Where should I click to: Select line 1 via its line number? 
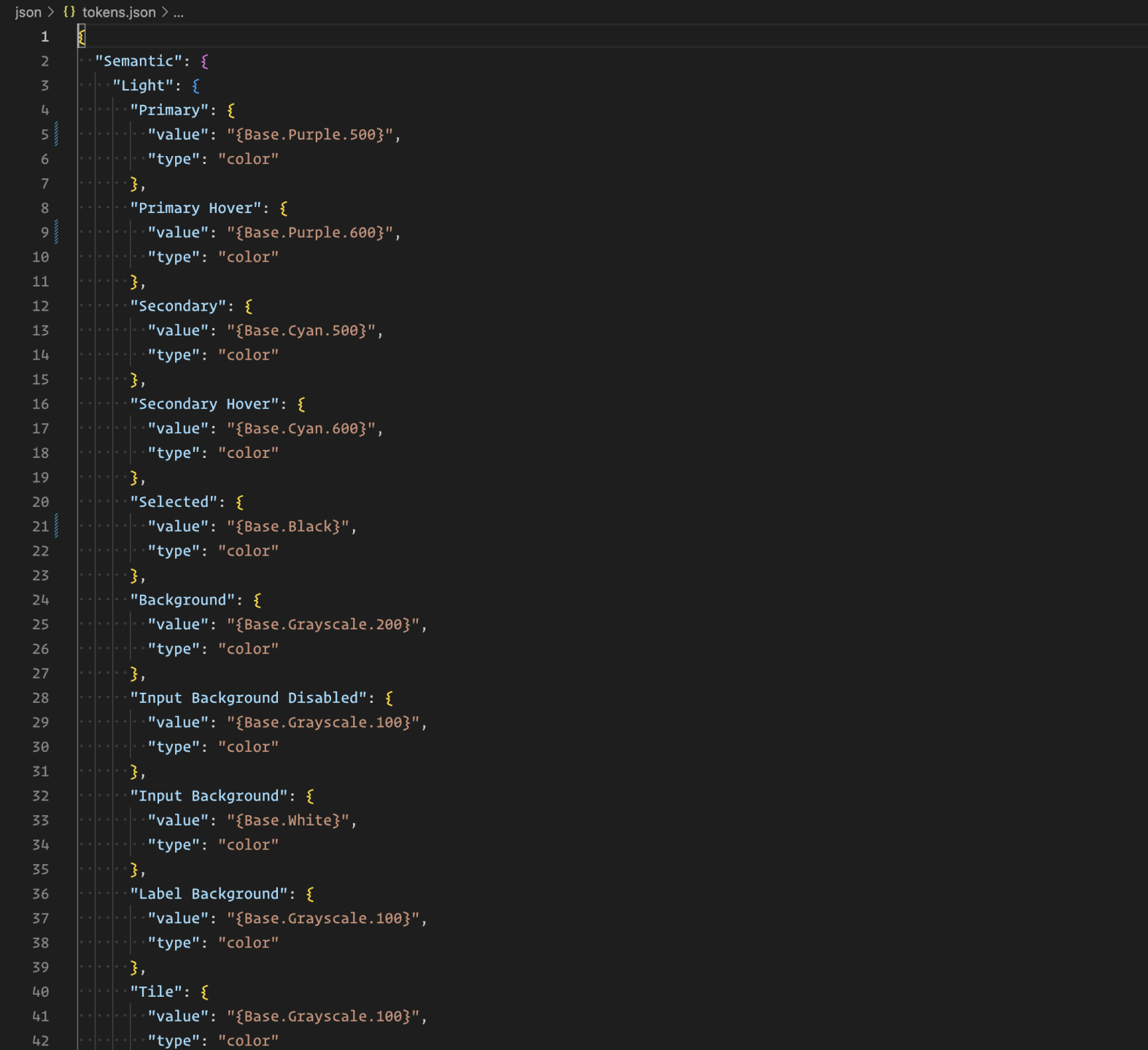44,36
